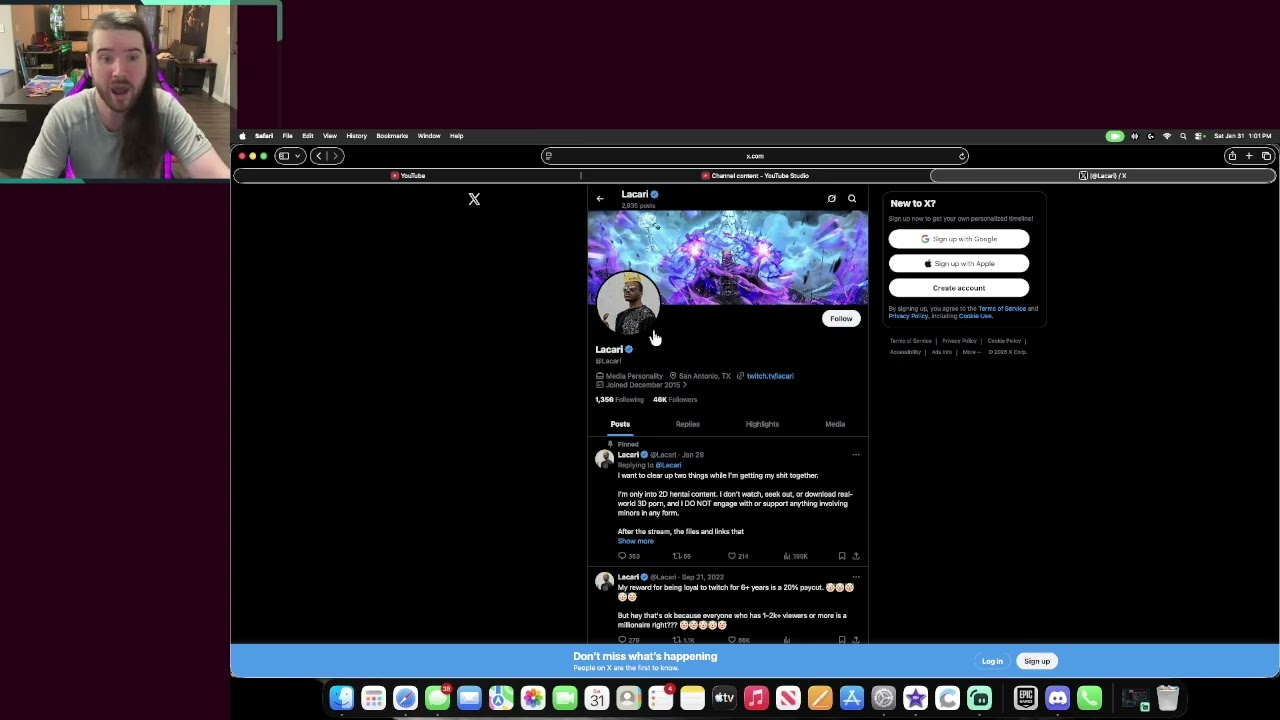Expand post with Show more
Viewport: 1280px width, 720px height.
[635, 541]
